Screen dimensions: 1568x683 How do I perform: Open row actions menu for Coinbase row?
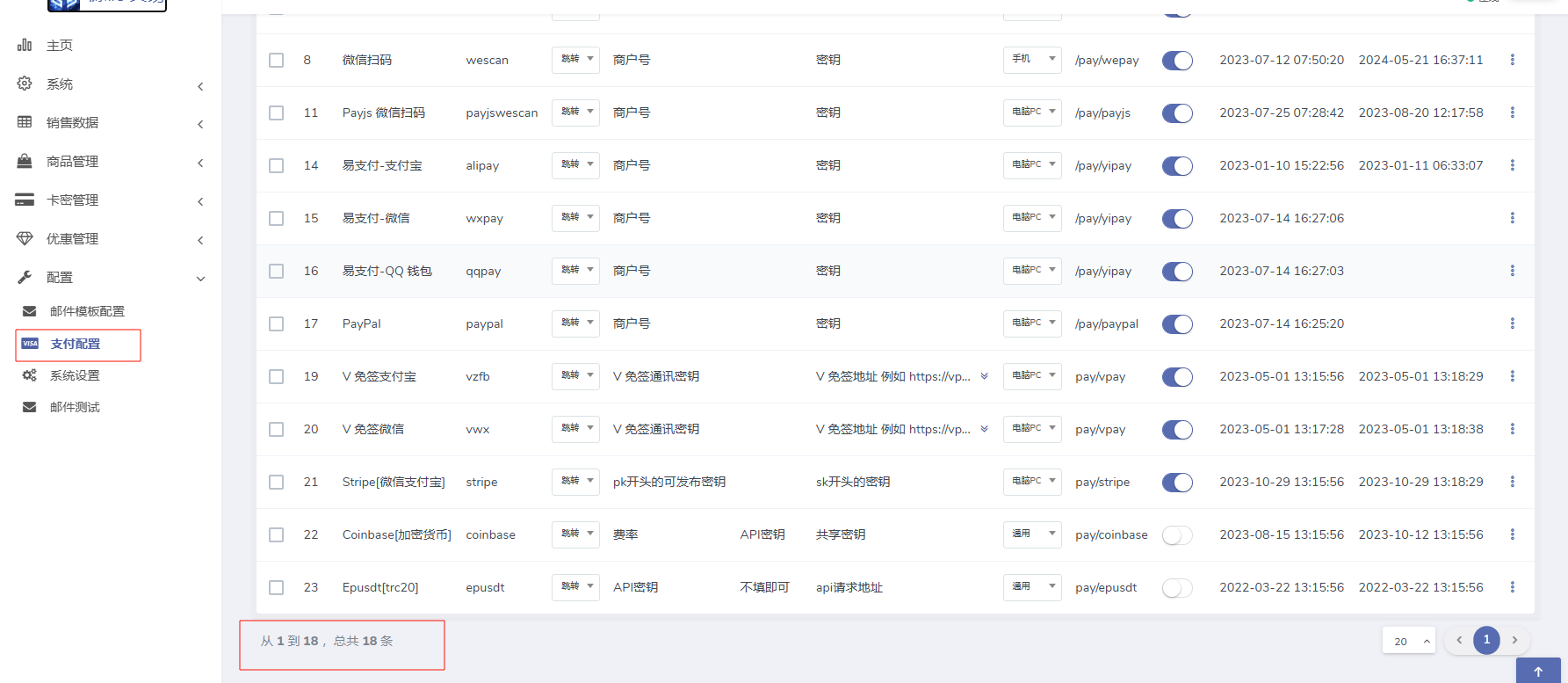click(x=1512, y=534)
